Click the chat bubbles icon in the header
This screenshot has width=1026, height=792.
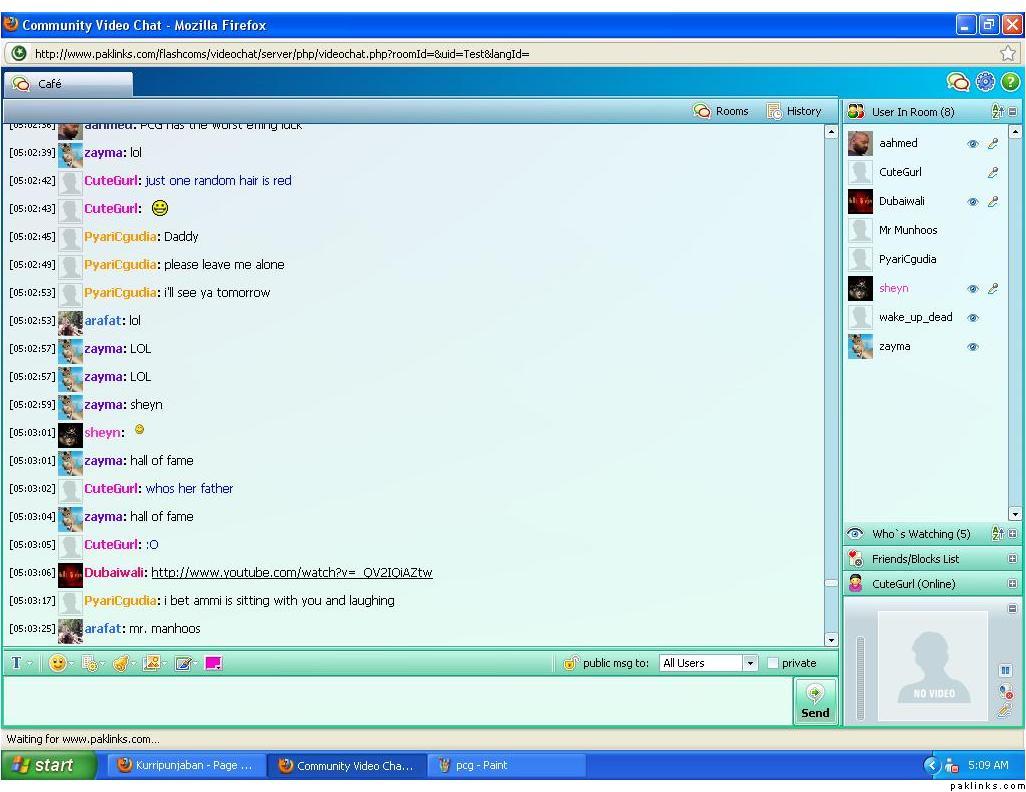957,82
